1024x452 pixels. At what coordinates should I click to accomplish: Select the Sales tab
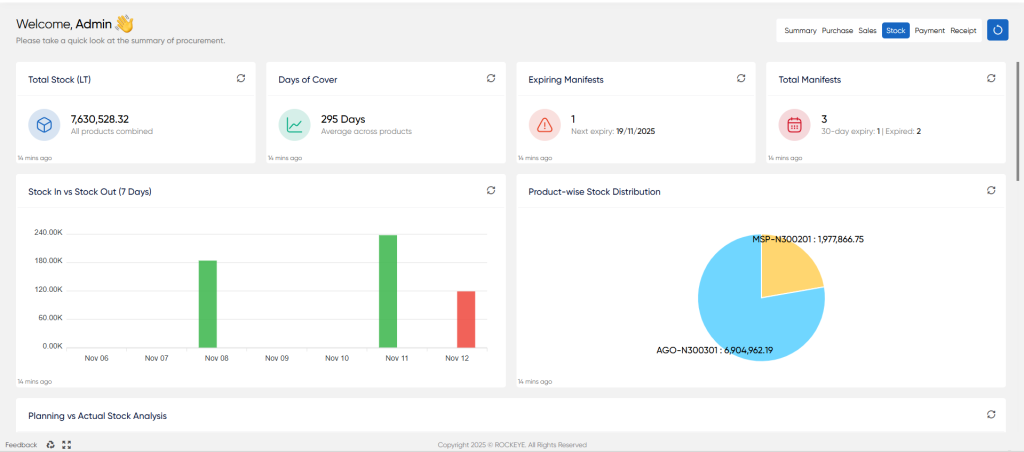pos(867,31)
